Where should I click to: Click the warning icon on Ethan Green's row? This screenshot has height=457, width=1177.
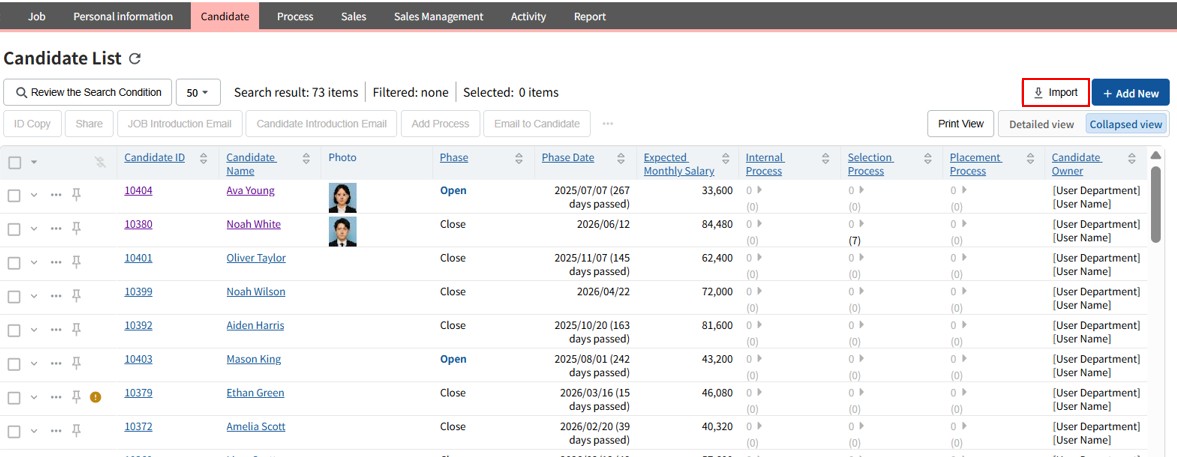[96, 397]
